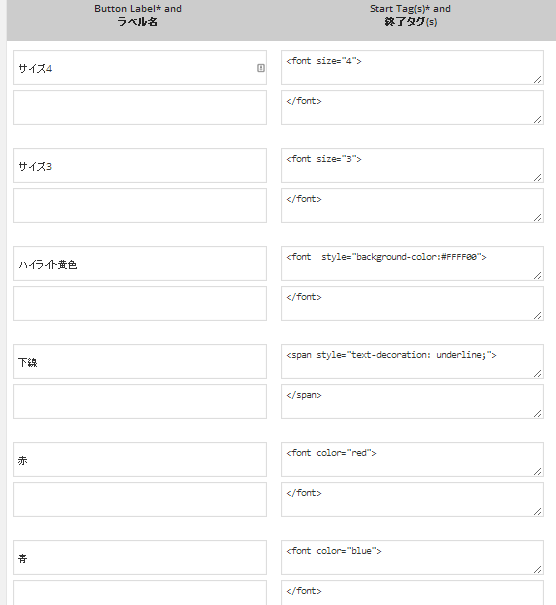Edit the background-color:#FFFF00 start tag textarea

click(412, 264)
